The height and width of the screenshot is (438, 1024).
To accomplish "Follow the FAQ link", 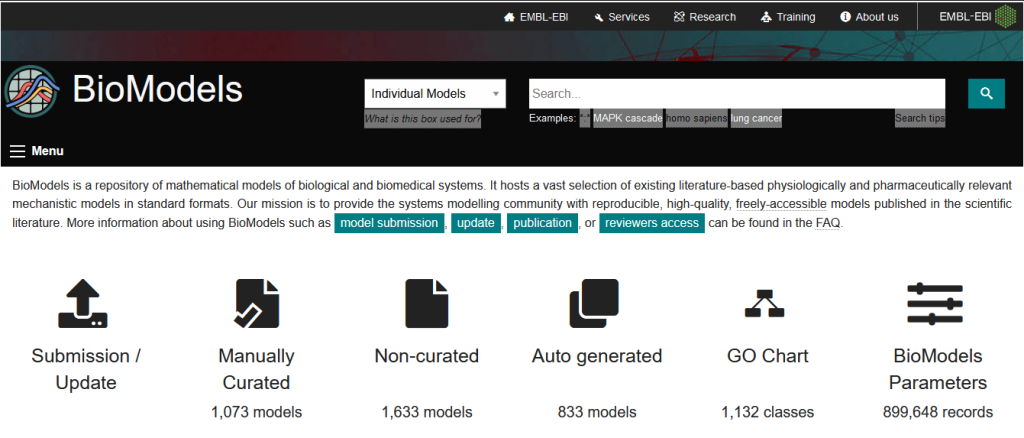I will point(827,223).
